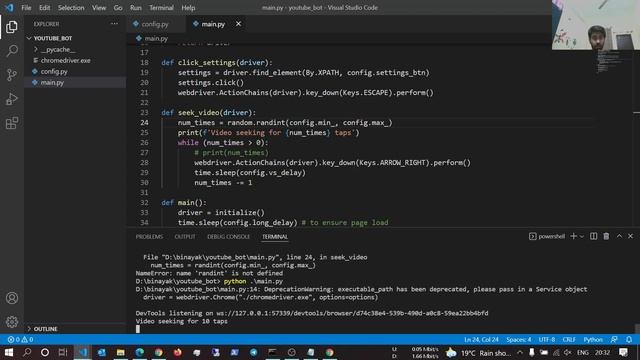Click the editor minimap preview
The width and height of the screenshot is (640, 360).
pos(609,61)
